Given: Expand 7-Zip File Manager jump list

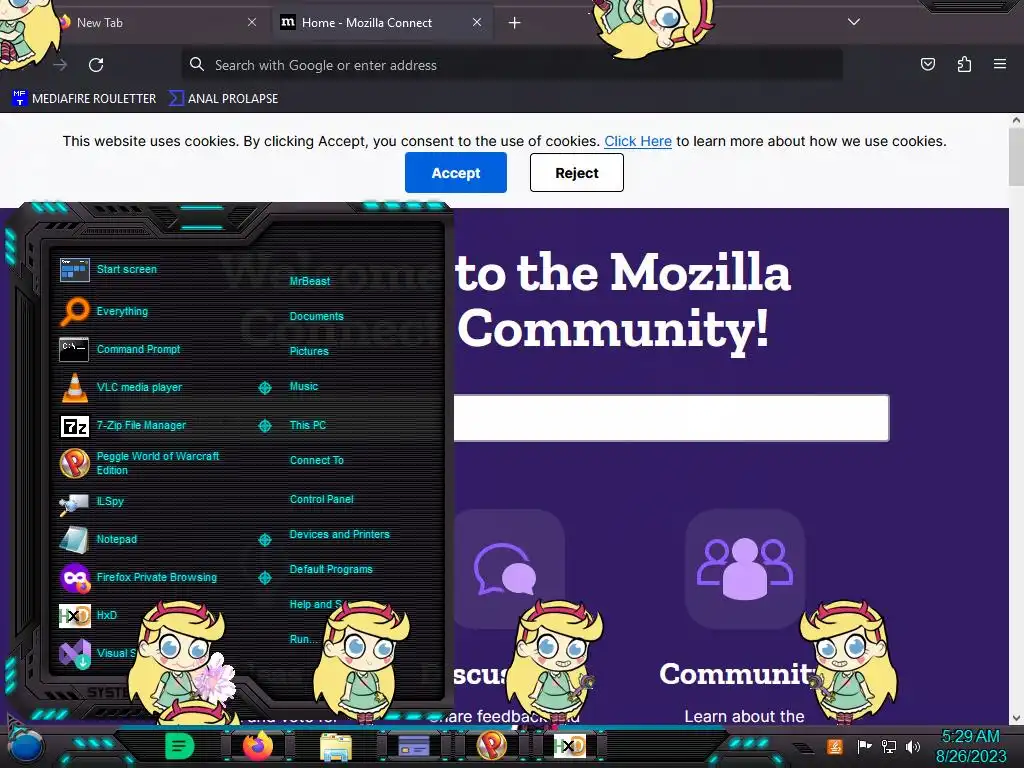Looking at the screenshot, I should click(x=264, y=426).
